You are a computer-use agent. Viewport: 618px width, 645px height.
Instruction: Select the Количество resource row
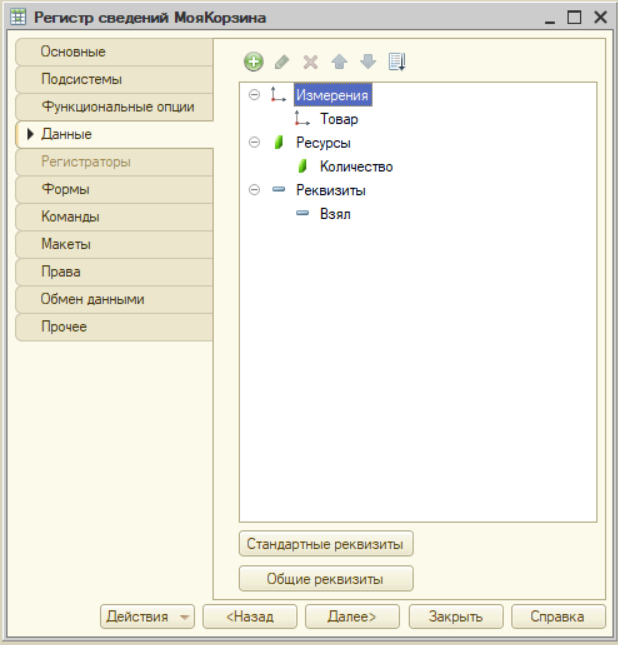(x=356, y=167)
